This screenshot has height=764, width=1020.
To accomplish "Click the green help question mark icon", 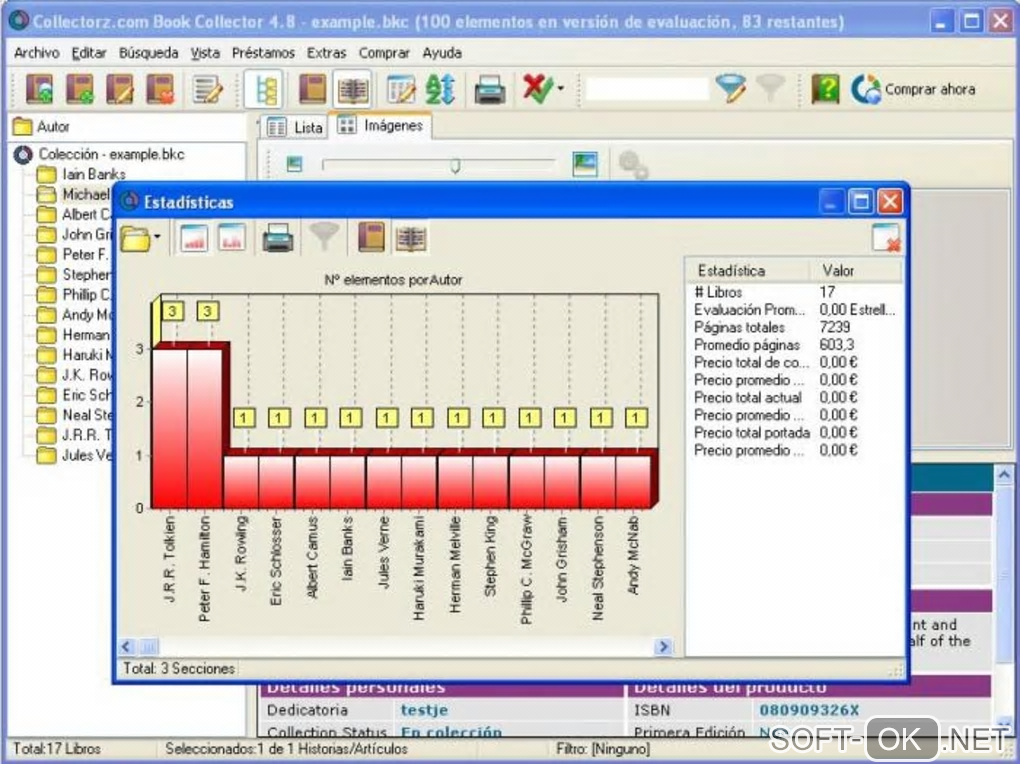I will 825,89.
